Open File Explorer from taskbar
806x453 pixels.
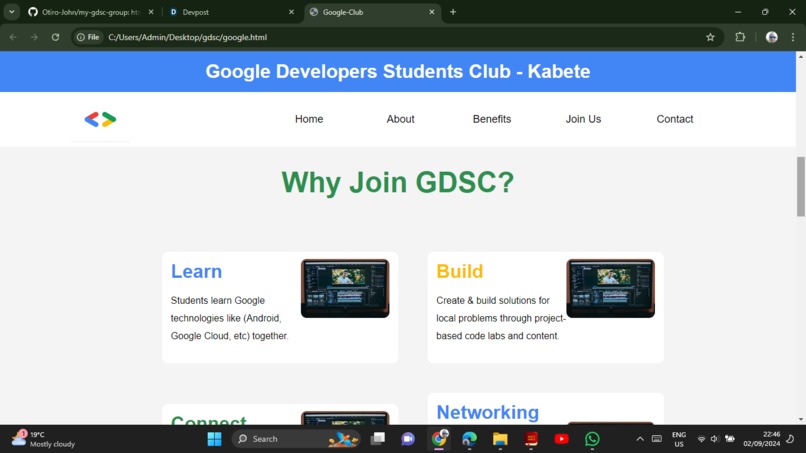point(500,439)
